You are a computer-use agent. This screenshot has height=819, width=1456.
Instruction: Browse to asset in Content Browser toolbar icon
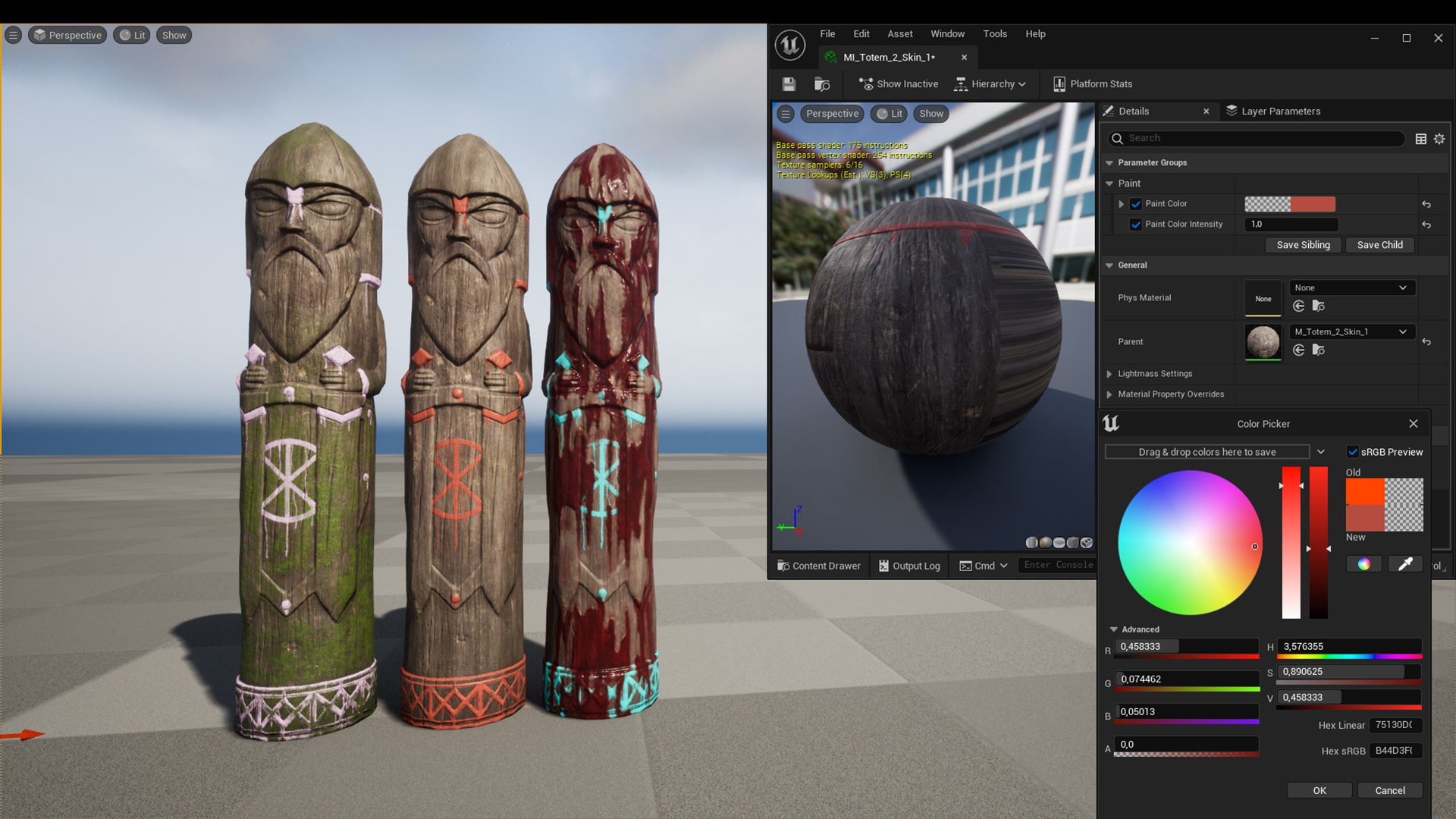click(x=822, y=84)
